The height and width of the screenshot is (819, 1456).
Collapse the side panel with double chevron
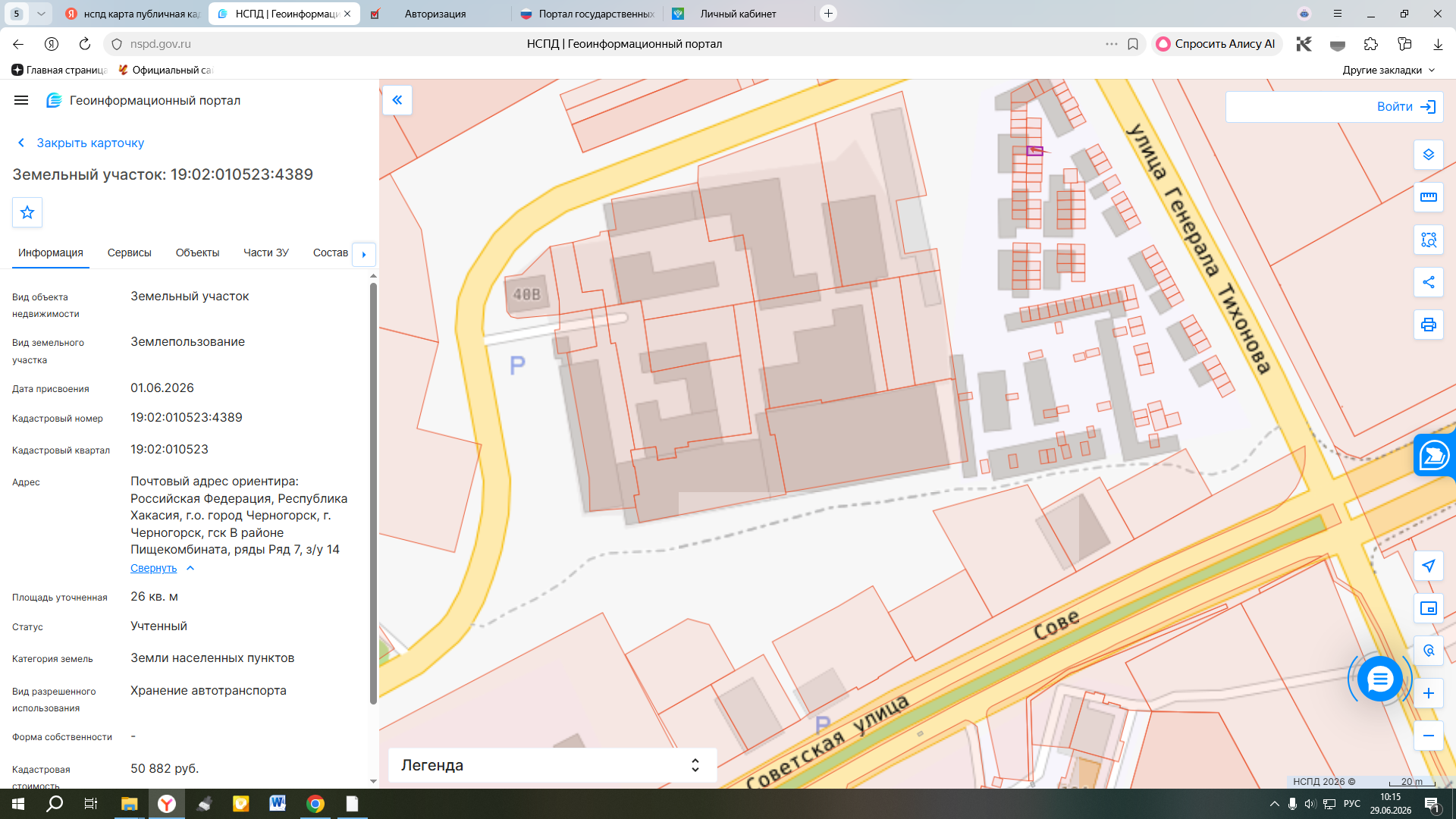click(x=397, y=100)
